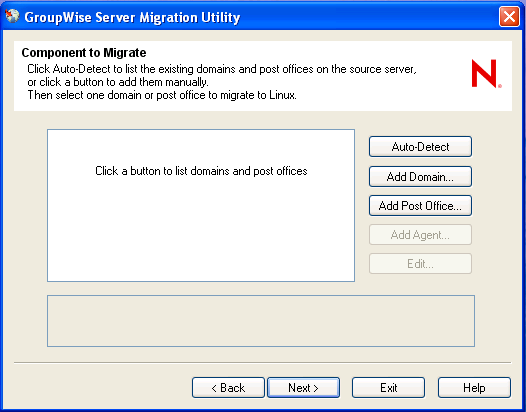Choose Add Post Office button

click(420, 206)
